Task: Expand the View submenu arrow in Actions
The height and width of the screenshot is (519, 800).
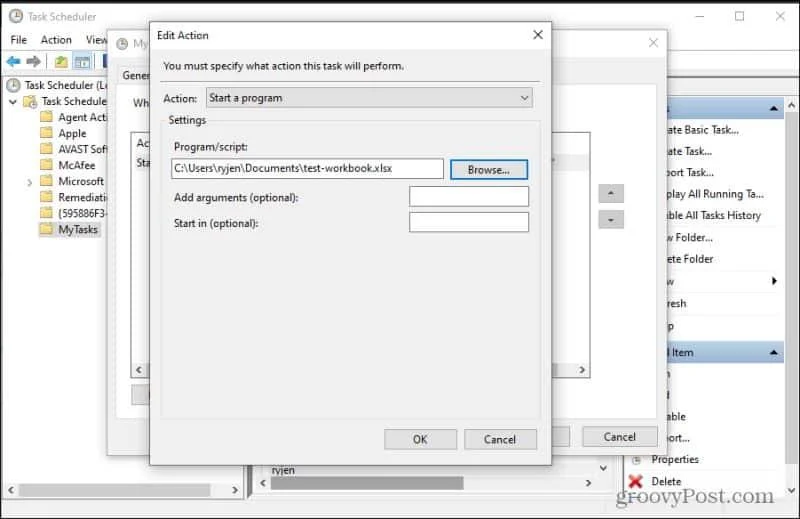Action: click(x=774, y=281)
